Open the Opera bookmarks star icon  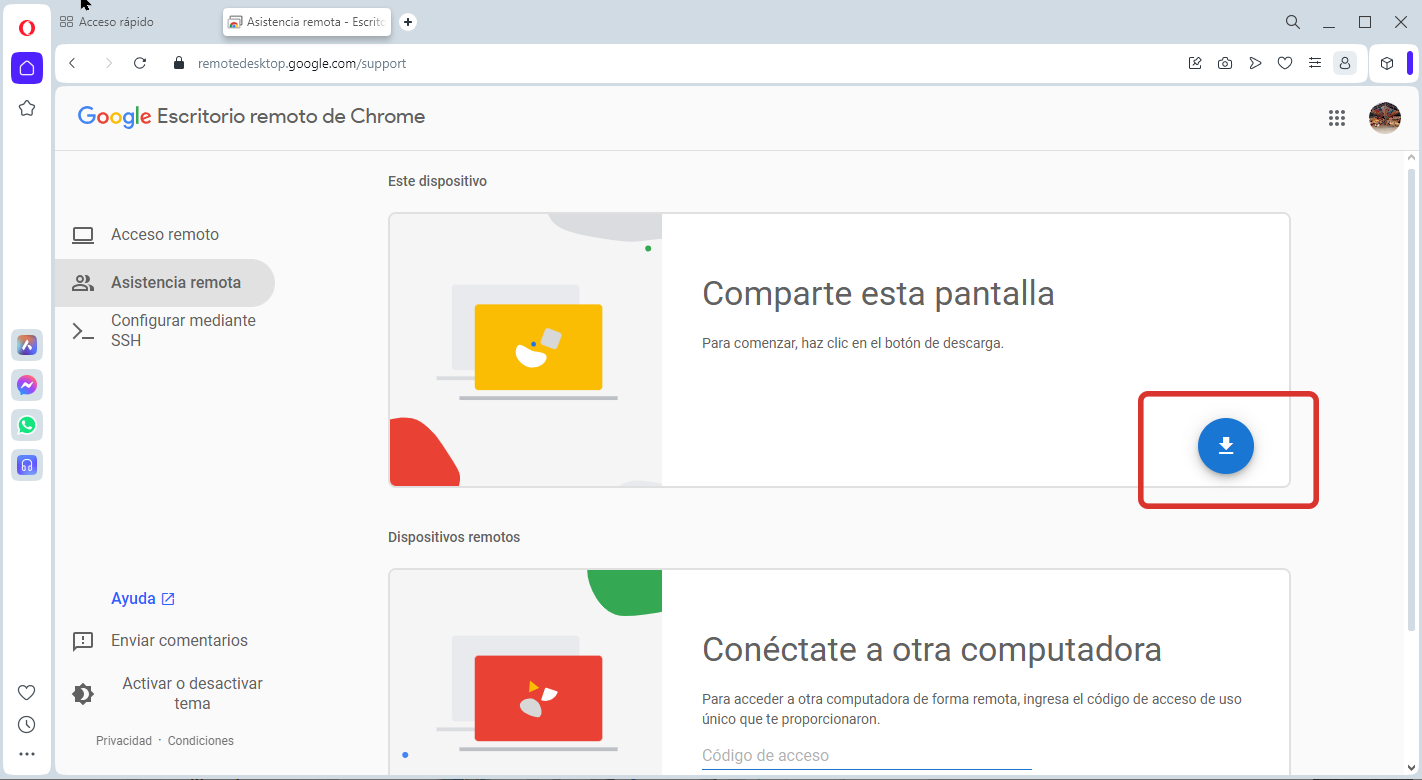27,108
